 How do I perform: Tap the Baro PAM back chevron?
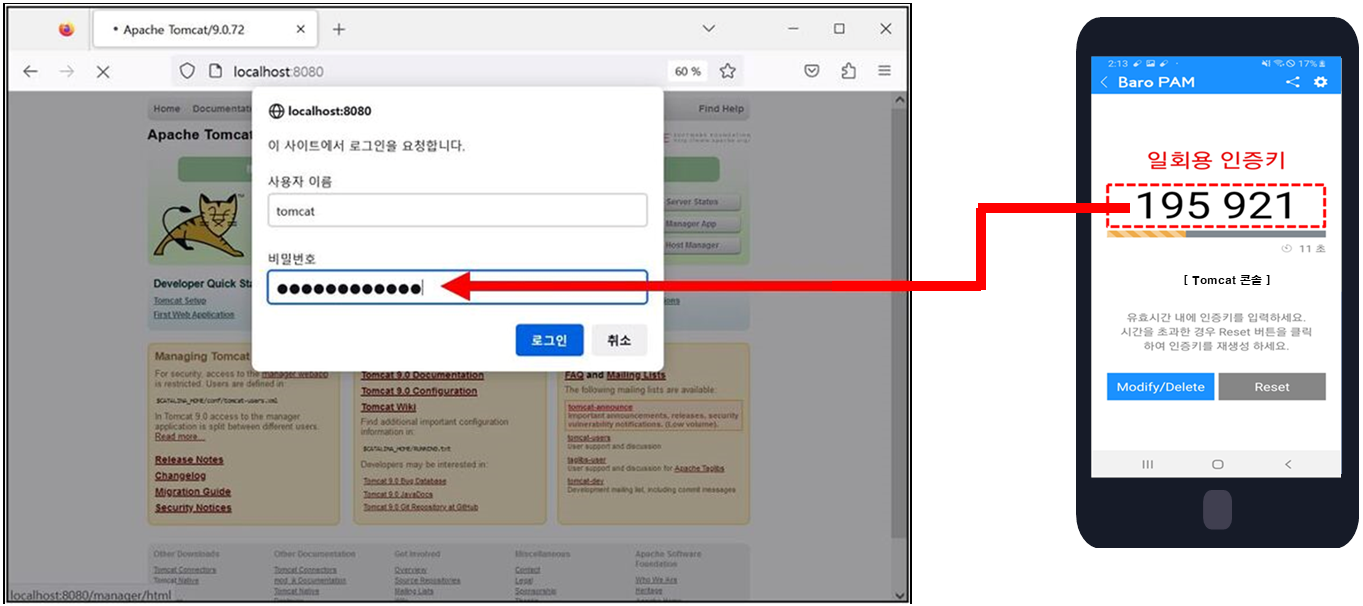point(1104,83)
